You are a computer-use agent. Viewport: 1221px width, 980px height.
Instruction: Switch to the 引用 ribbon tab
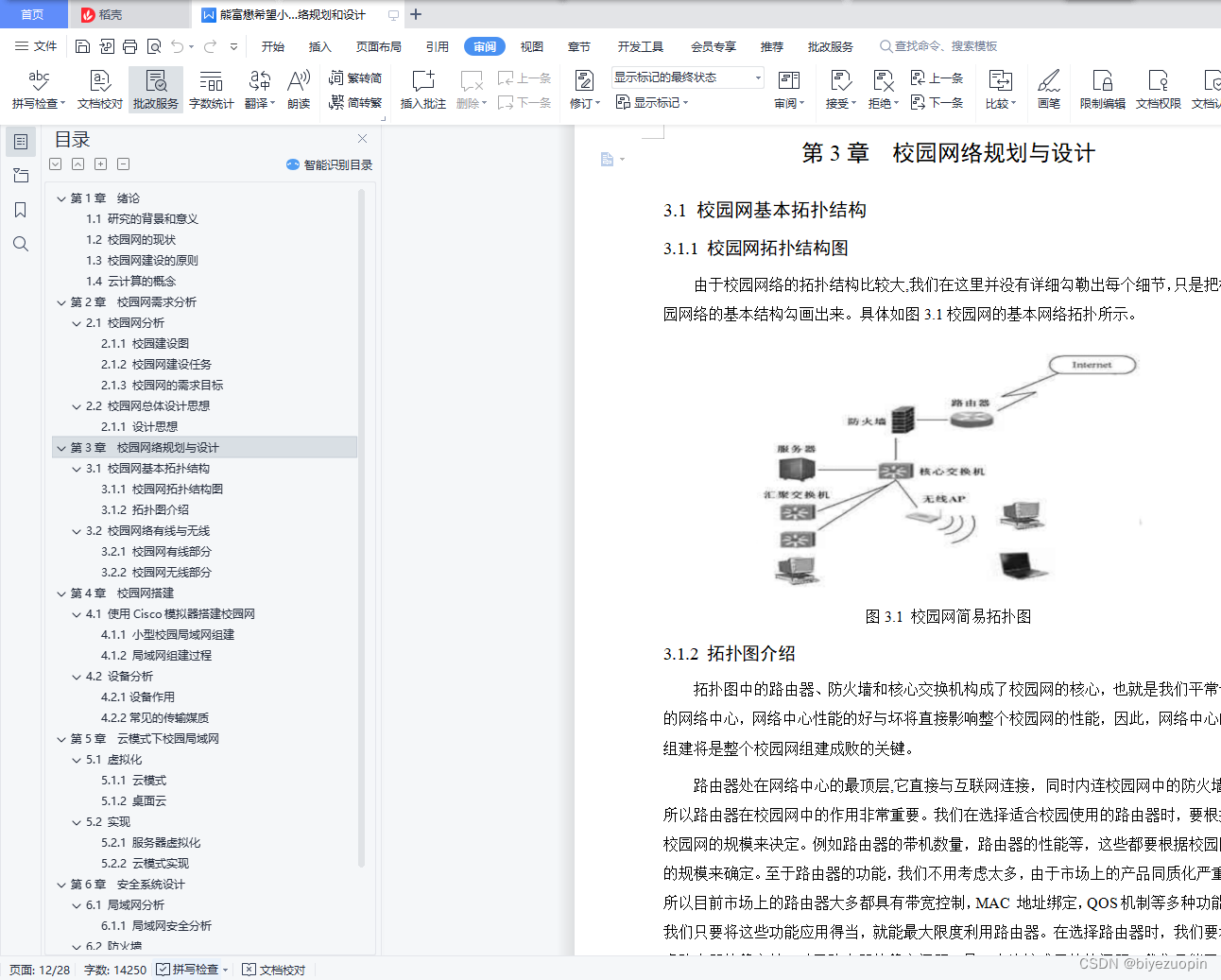click(x=438, y=46)
